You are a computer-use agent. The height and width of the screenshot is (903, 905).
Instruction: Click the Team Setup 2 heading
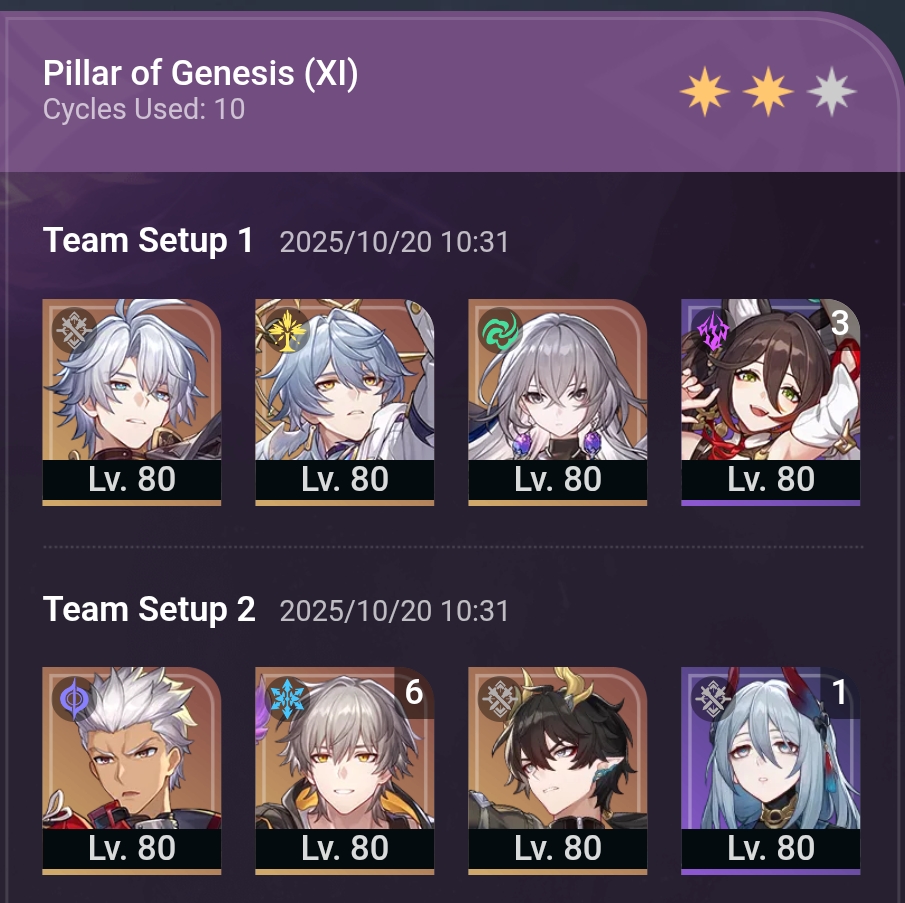click(149, 609)
